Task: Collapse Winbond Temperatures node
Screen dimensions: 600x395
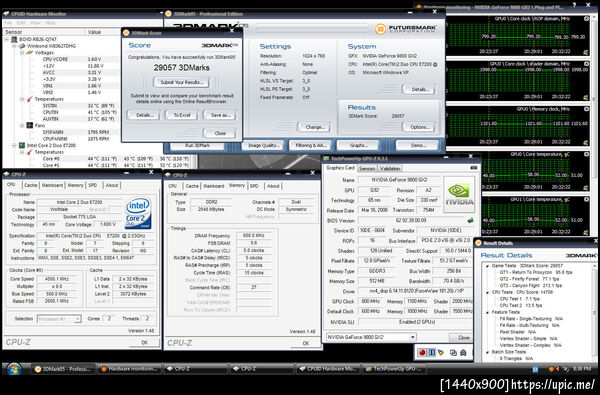Action: (x=22, y=99)
